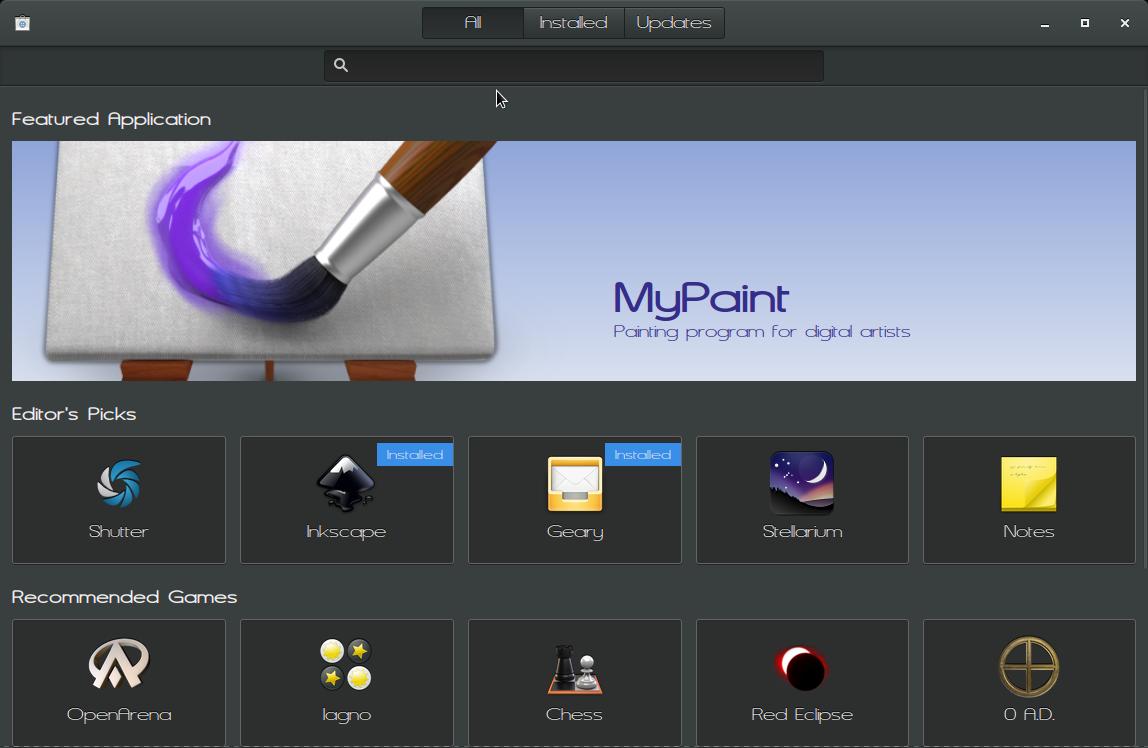The image size is (1148, 748).
Task: Click the magnifier icon in search bar
Action: point(341,66)
